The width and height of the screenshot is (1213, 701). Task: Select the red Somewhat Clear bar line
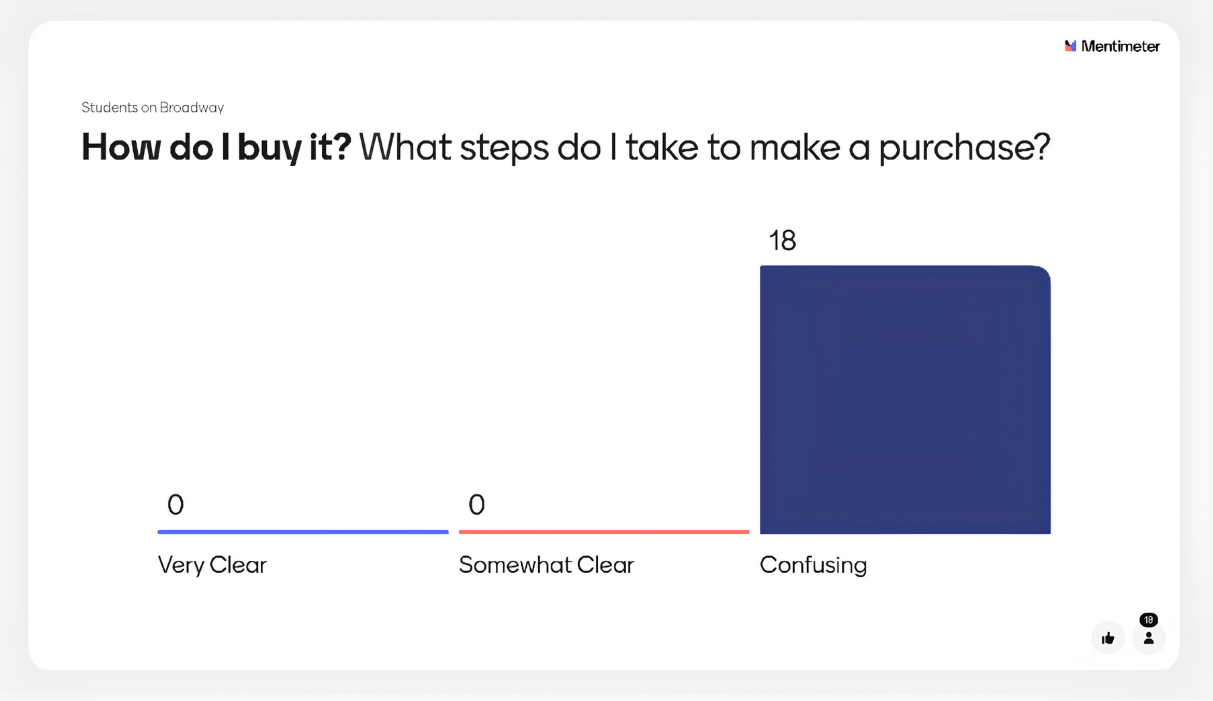click(604, 532)
